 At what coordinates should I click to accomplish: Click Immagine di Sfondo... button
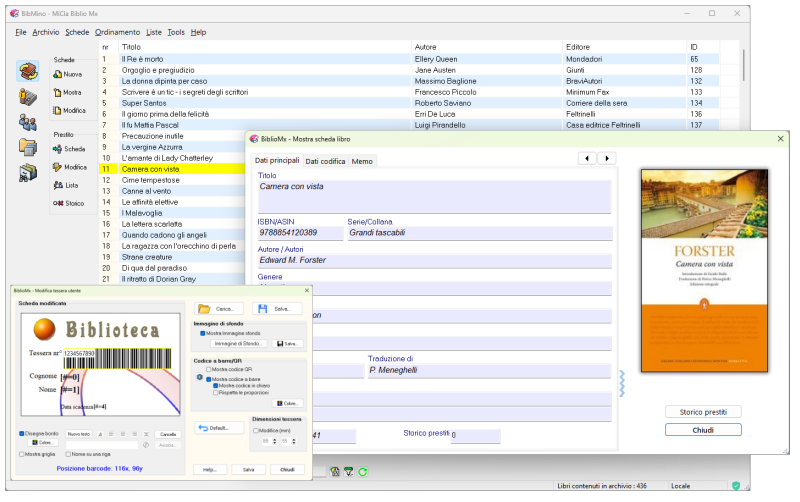[237, 344]
